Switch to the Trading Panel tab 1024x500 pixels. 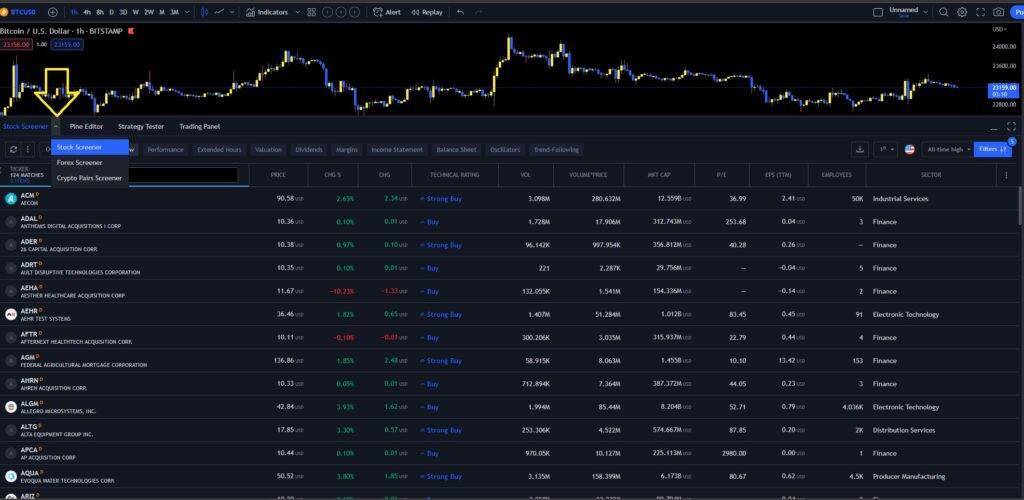[x=200, y=127]
